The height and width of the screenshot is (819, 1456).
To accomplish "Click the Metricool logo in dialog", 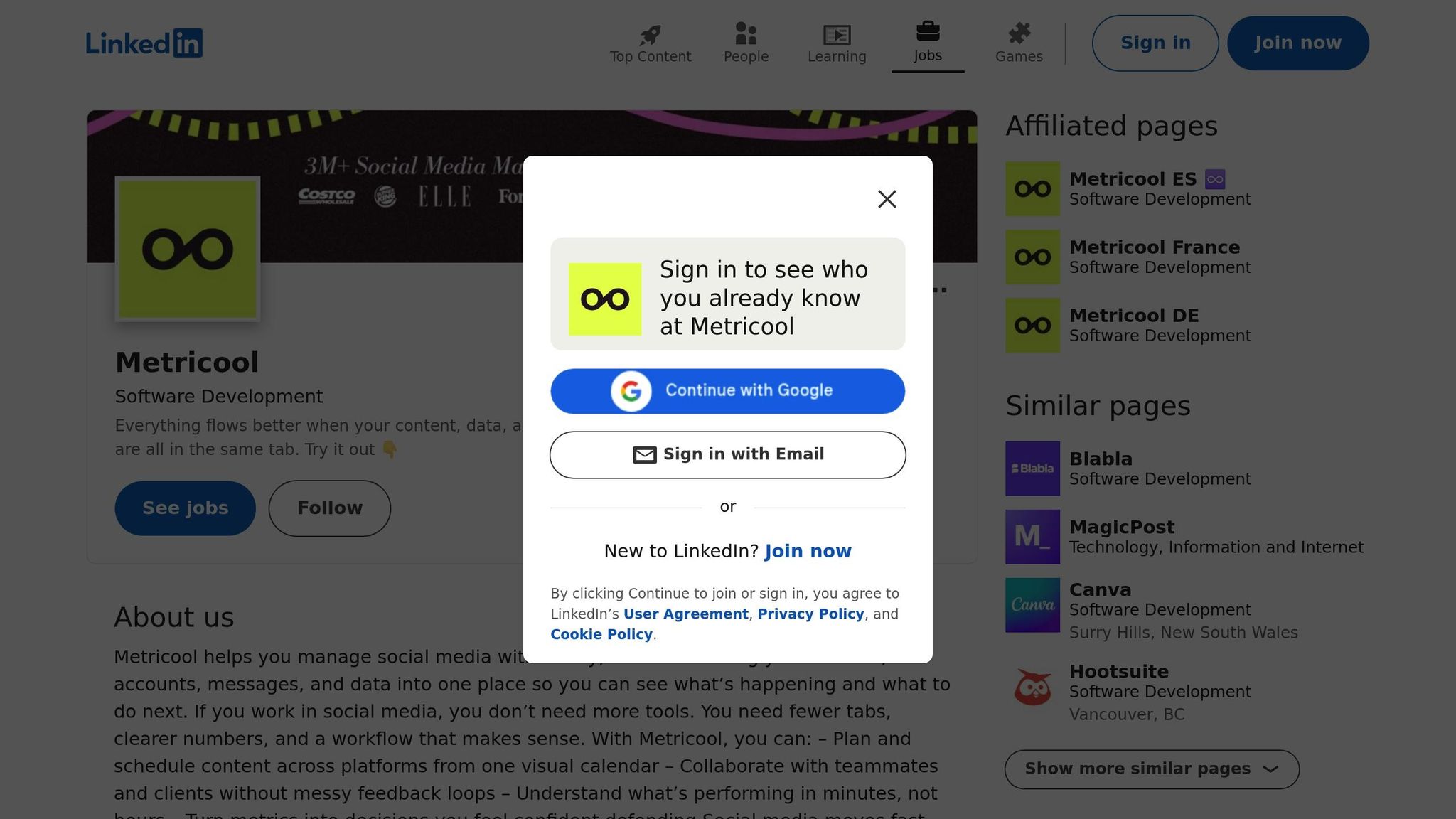I will pos(605,299).
